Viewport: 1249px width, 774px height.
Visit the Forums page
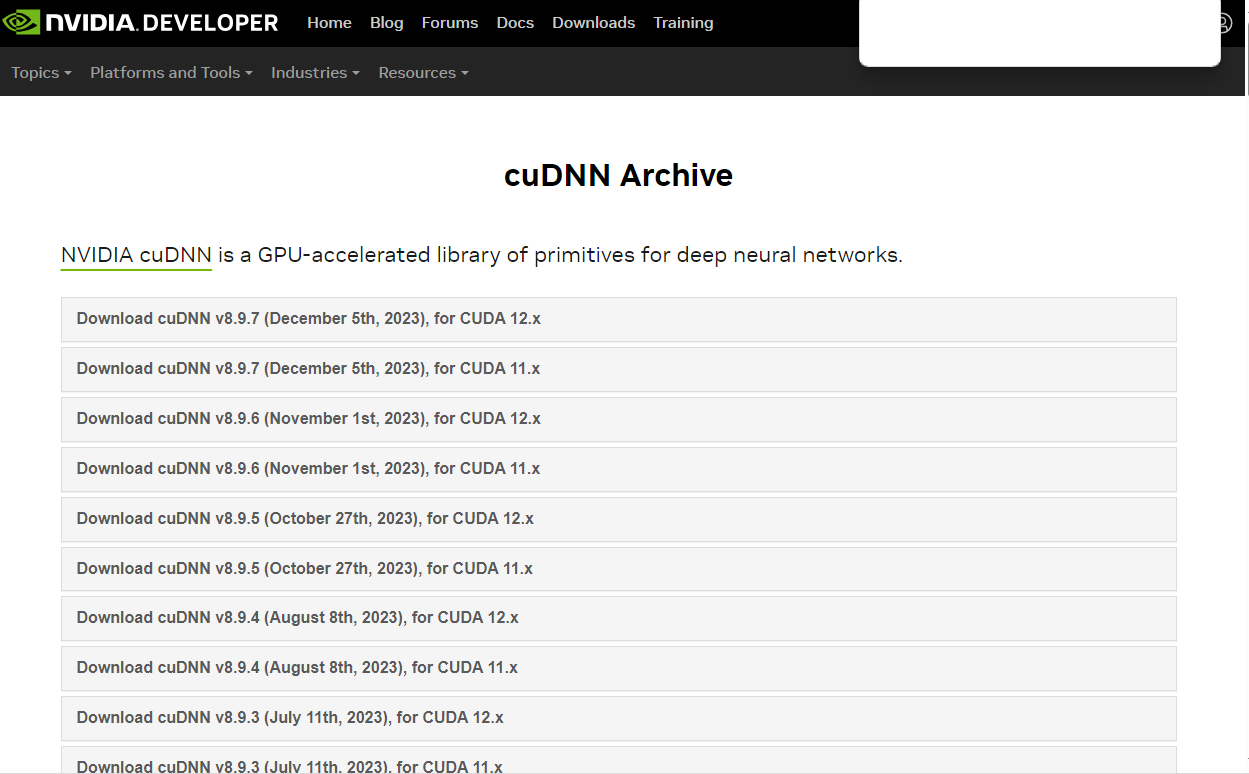(449, 22)
